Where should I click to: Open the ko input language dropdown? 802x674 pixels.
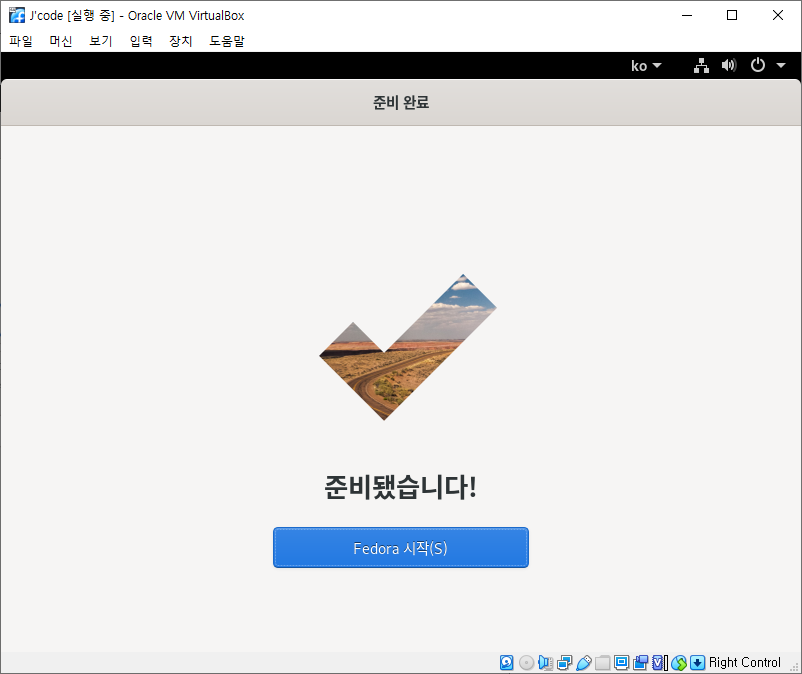click(646, 65)
